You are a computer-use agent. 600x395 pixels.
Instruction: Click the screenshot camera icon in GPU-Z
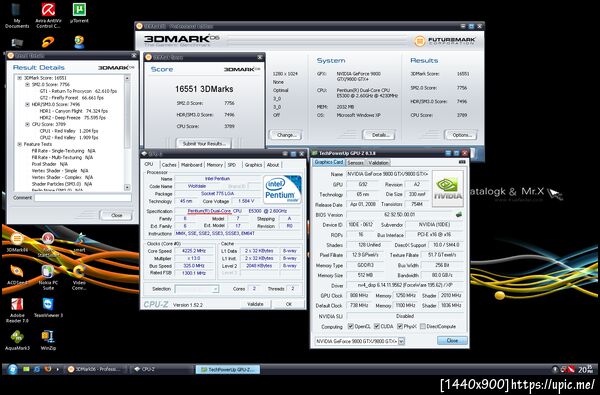pos(462,162)
